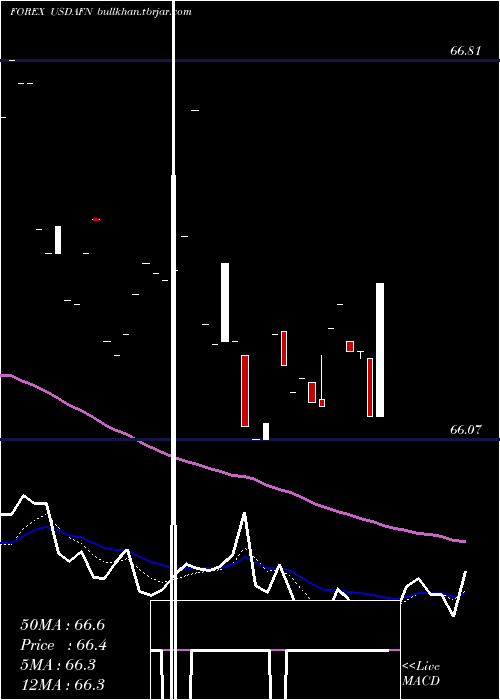This screenshot has height=700, width=500.
Task: Click the Price : 66.4 readout
Action: click(64, 645)
